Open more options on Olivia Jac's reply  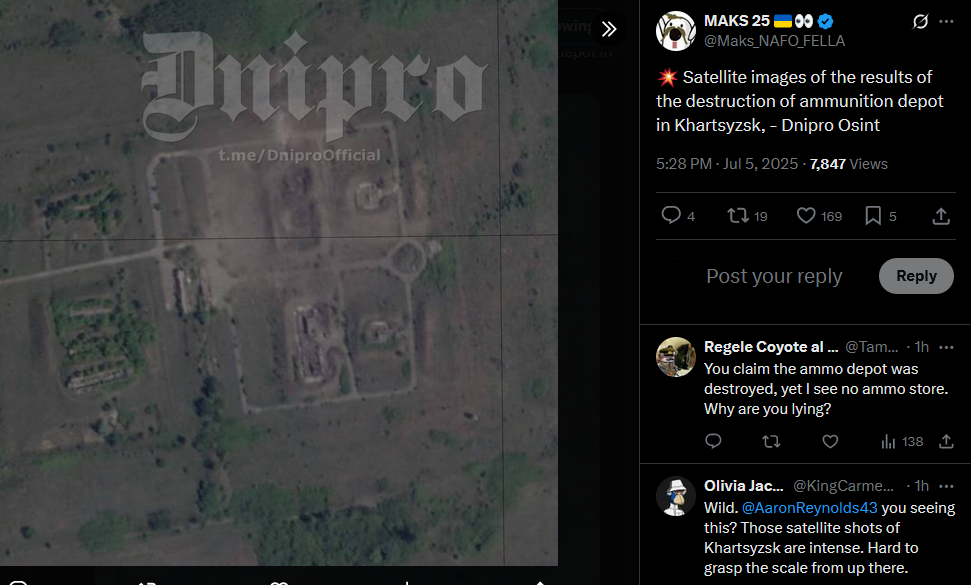tap(946, 486)
